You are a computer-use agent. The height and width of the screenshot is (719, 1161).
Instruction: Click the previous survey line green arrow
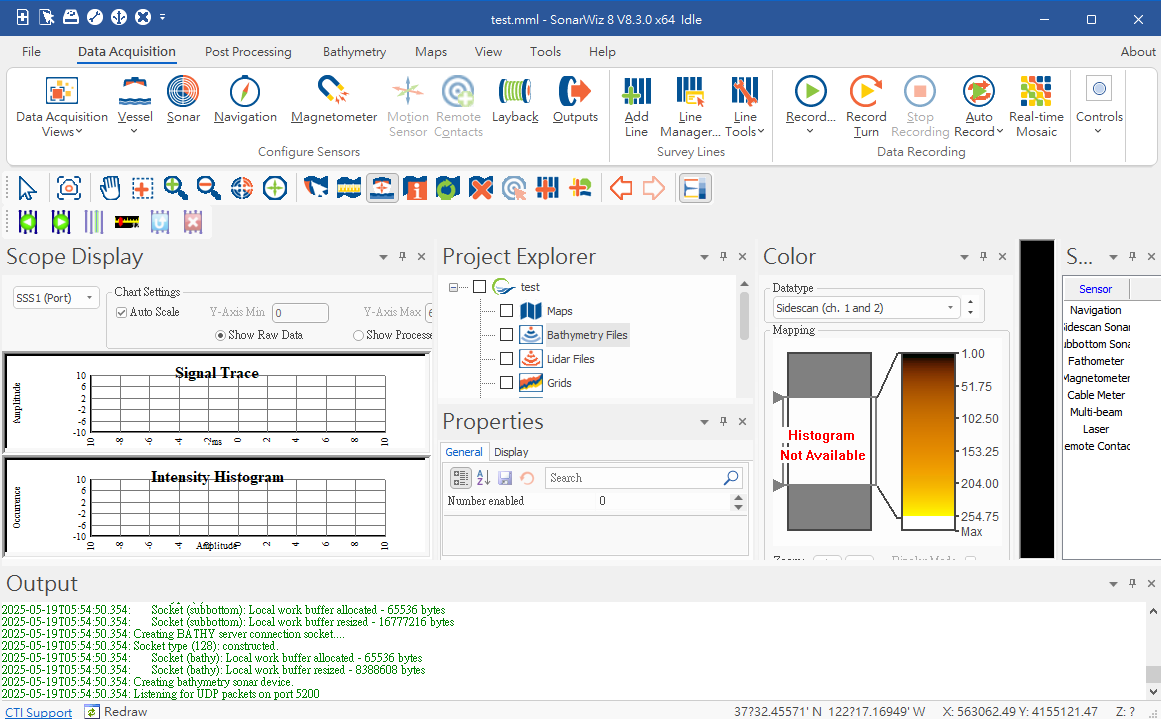28,221
